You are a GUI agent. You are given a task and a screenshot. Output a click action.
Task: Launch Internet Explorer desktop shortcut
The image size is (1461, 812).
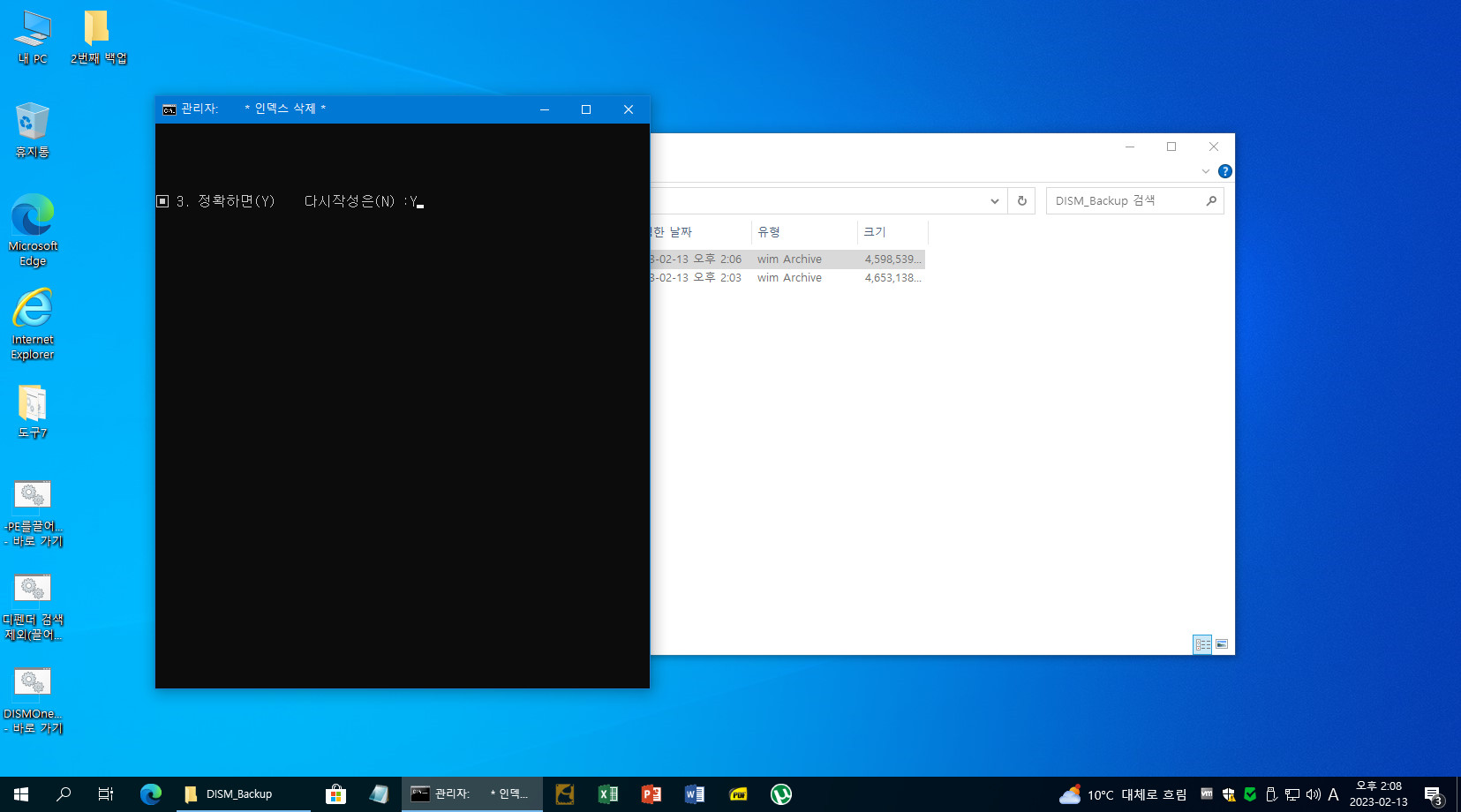(x=33, y=324)
